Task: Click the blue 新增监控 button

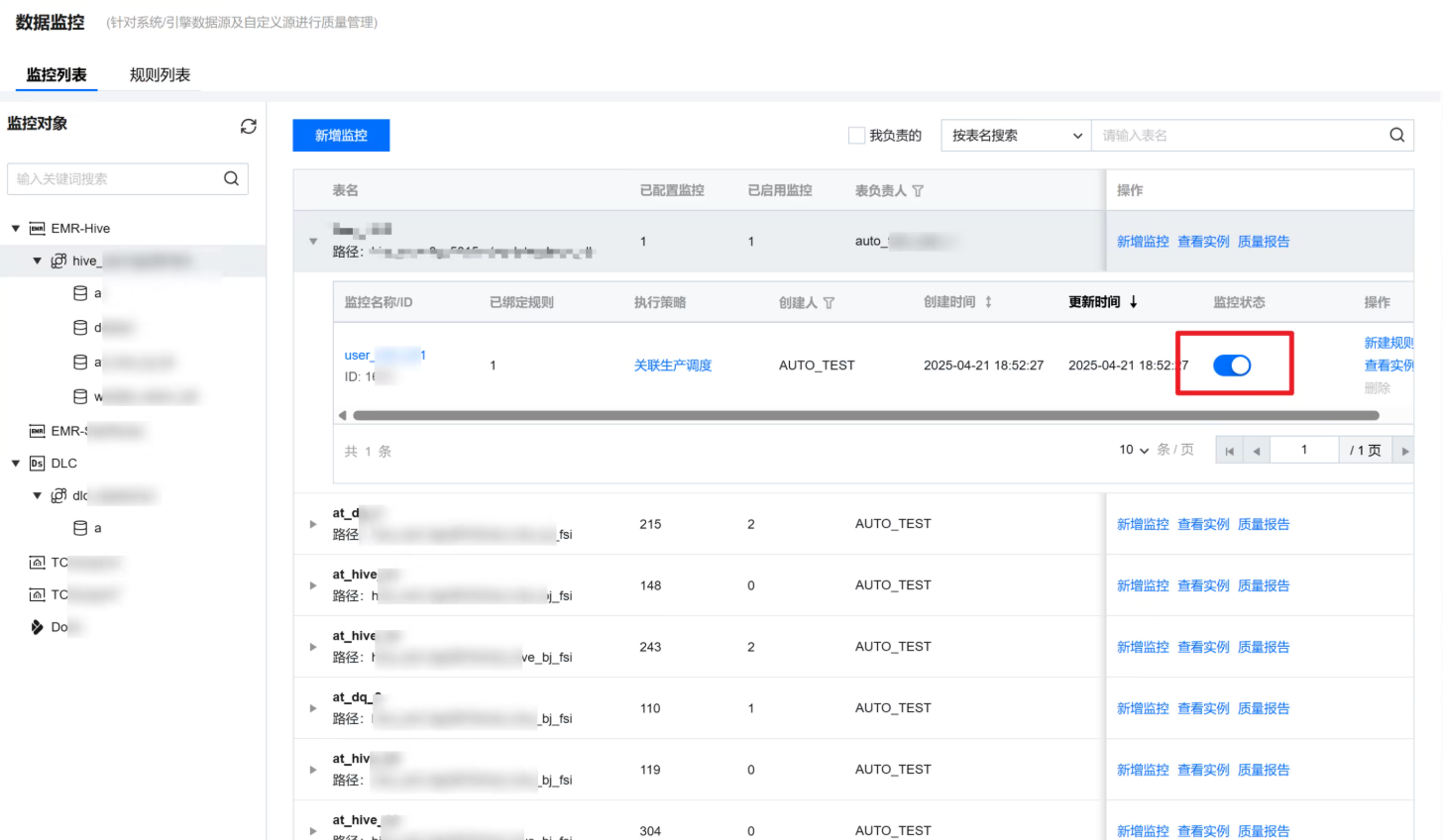Action: 341,136
